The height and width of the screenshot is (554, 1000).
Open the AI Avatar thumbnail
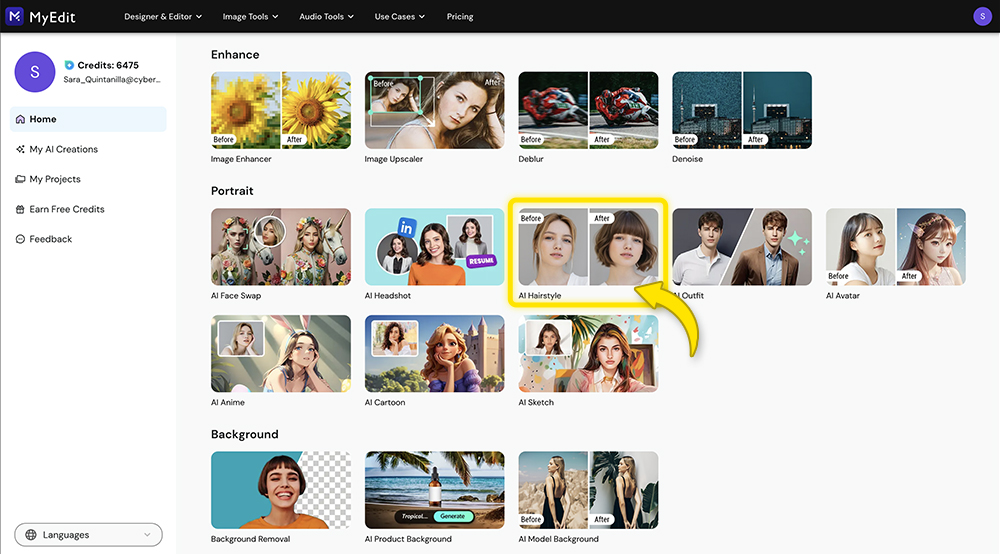pyautogui.click(x=895, y=247)
